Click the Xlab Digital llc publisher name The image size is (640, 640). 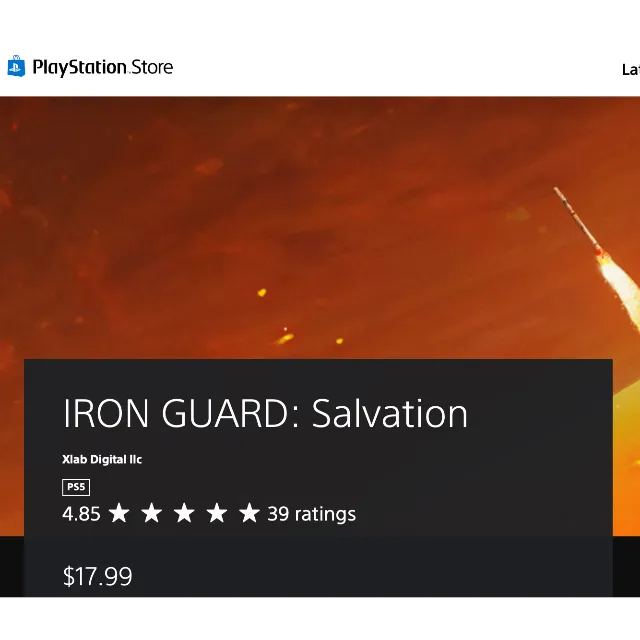click(x=102, y=459)
